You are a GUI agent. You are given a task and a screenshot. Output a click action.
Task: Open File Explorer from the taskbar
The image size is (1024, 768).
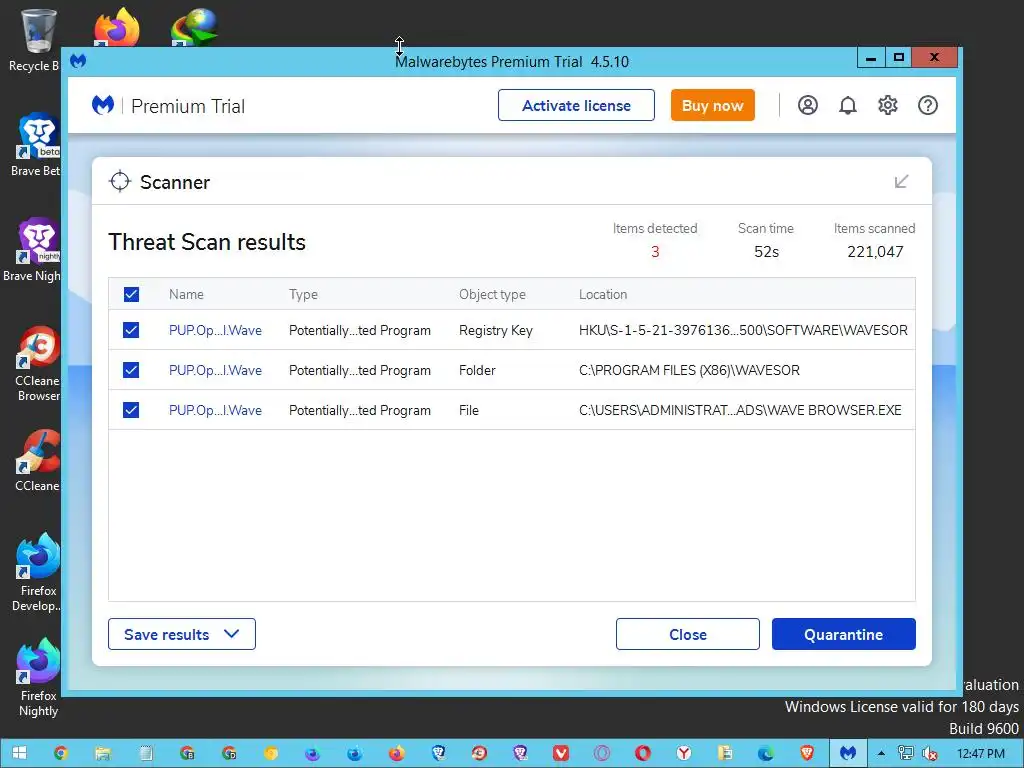click(103, 753)
